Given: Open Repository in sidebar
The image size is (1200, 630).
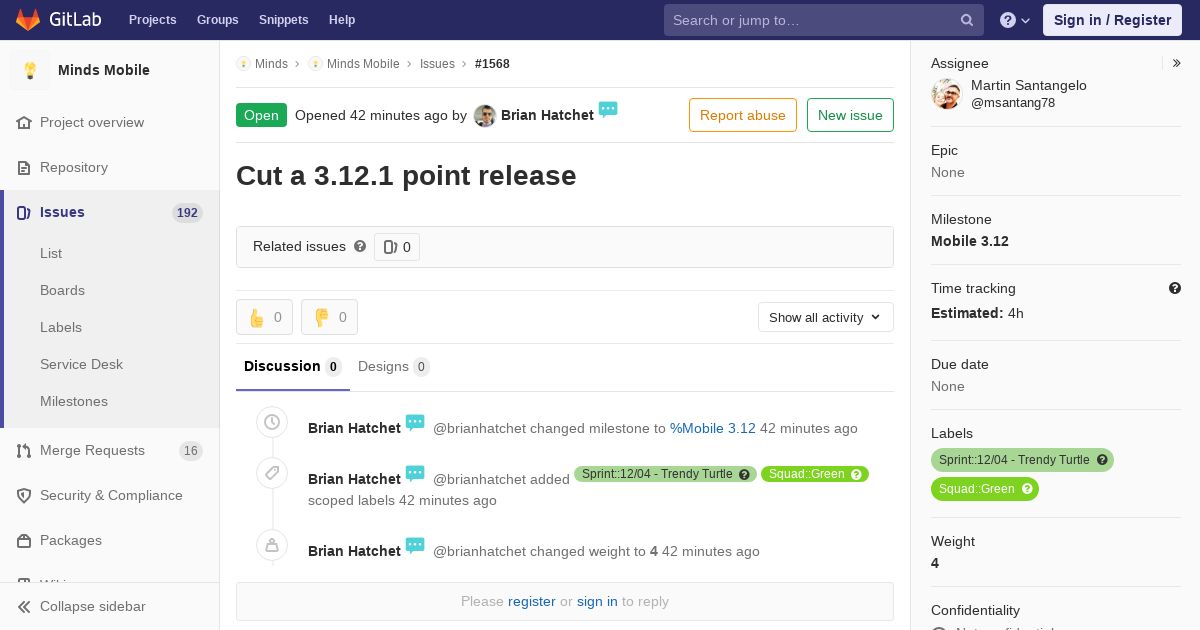Looking at the screenshot, I should point(74,167).
